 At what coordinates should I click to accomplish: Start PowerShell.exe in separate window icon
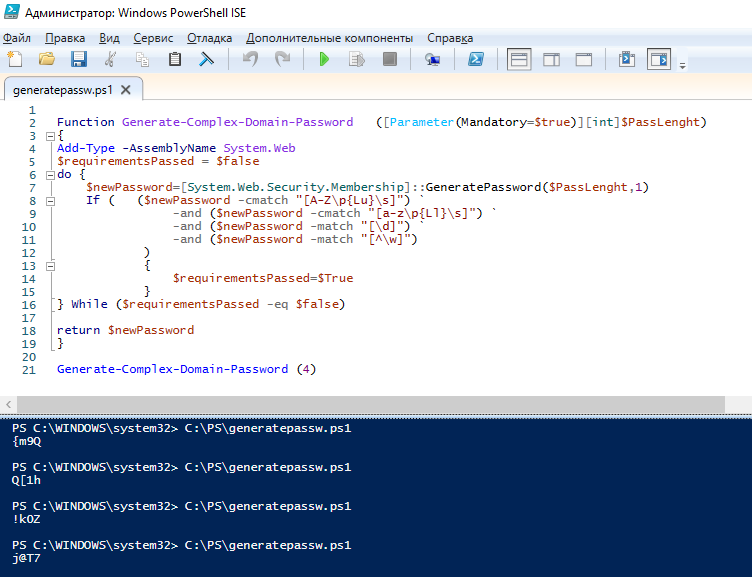(476, 59)
